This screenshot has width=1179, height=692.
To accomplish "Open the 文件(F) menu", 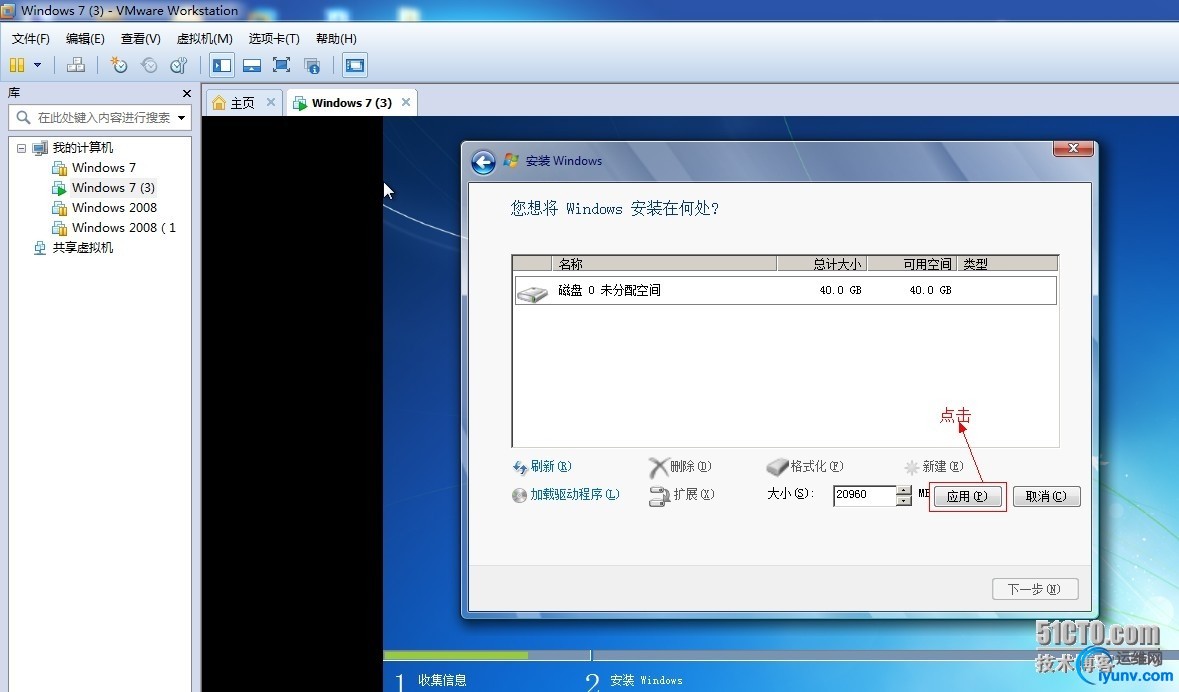I will (x=31, y=38).
